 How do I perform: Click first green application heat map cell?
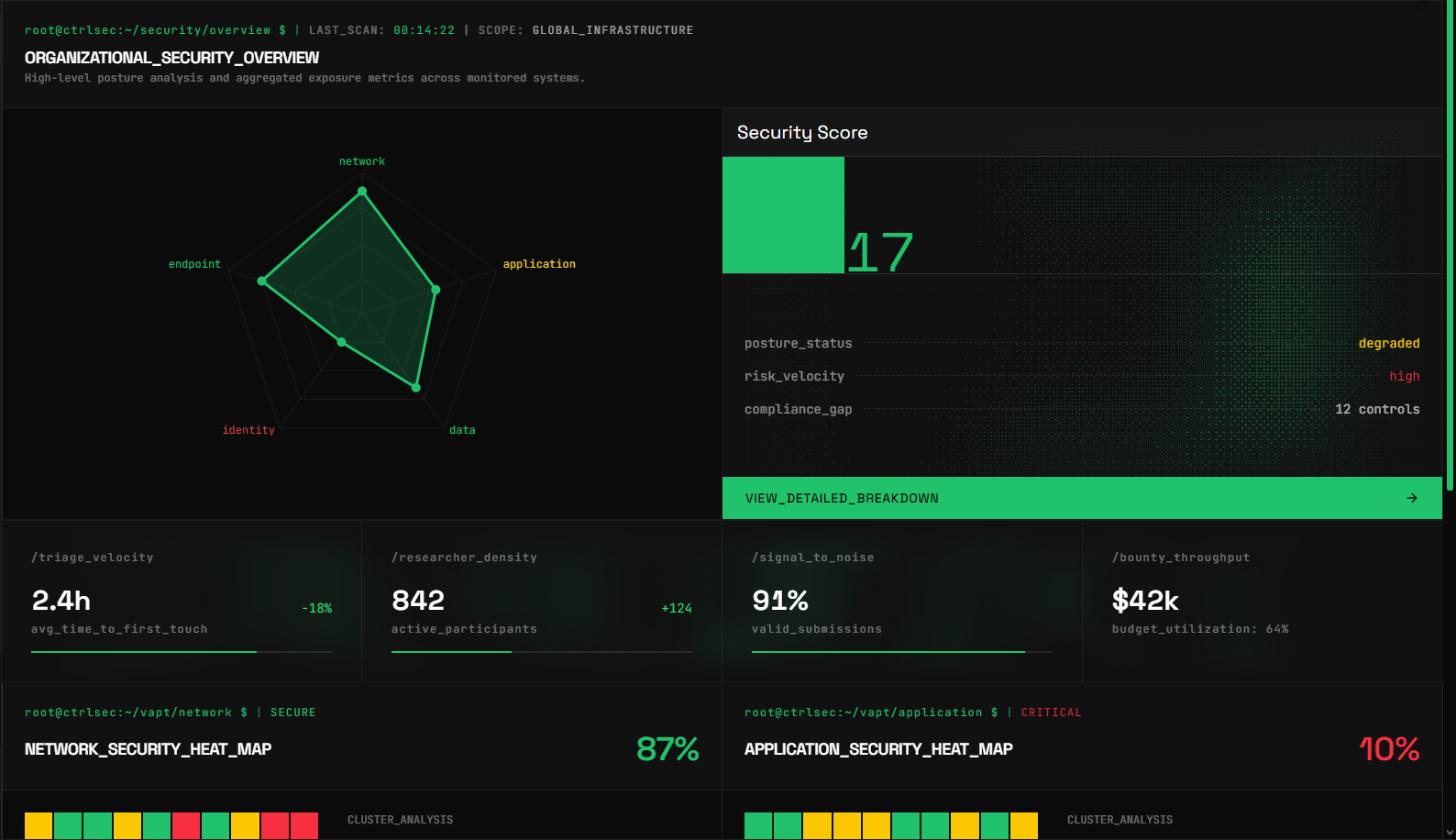(x=758, y=825)
